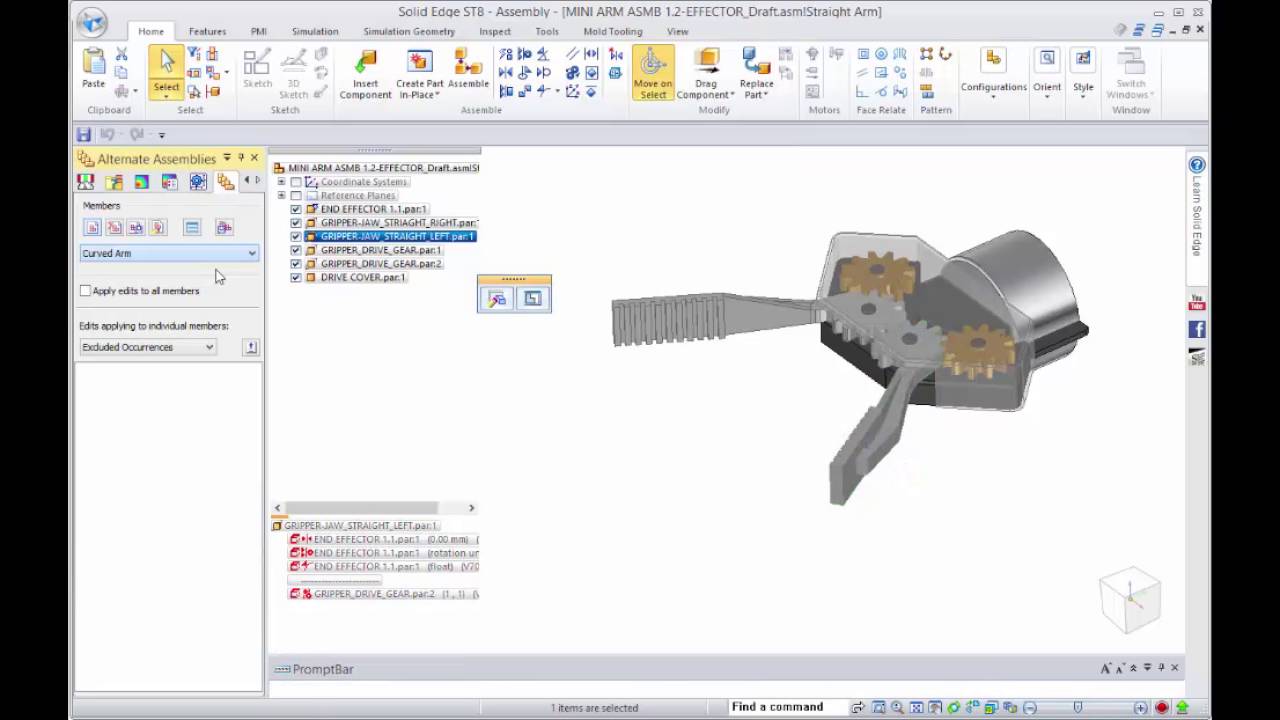1280x720 pixels.
Task: Click the table-style Members icon
Action: tap(192, 228)
